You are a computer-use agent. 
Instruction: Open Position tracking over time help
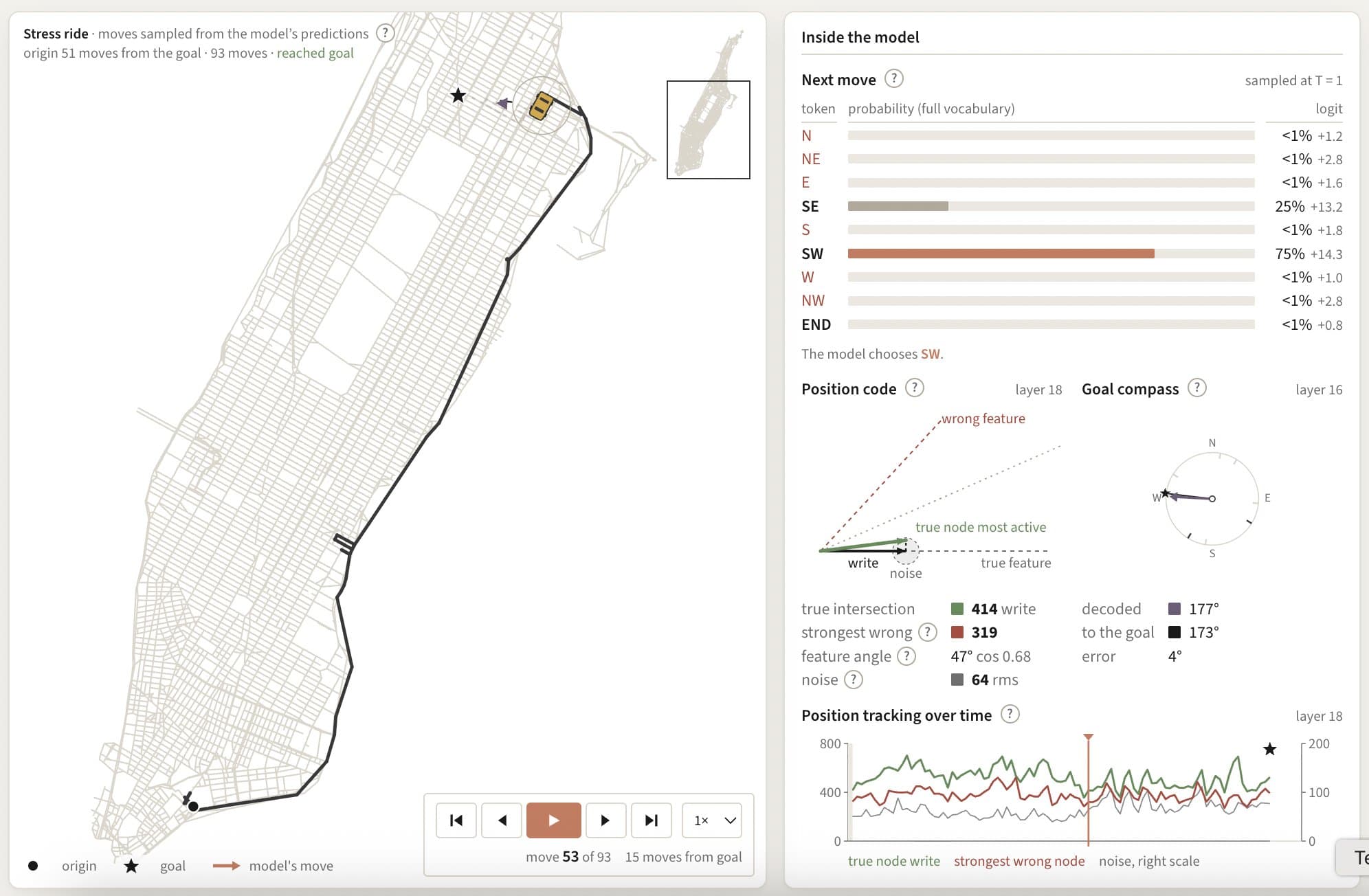tap(1010, 715)
